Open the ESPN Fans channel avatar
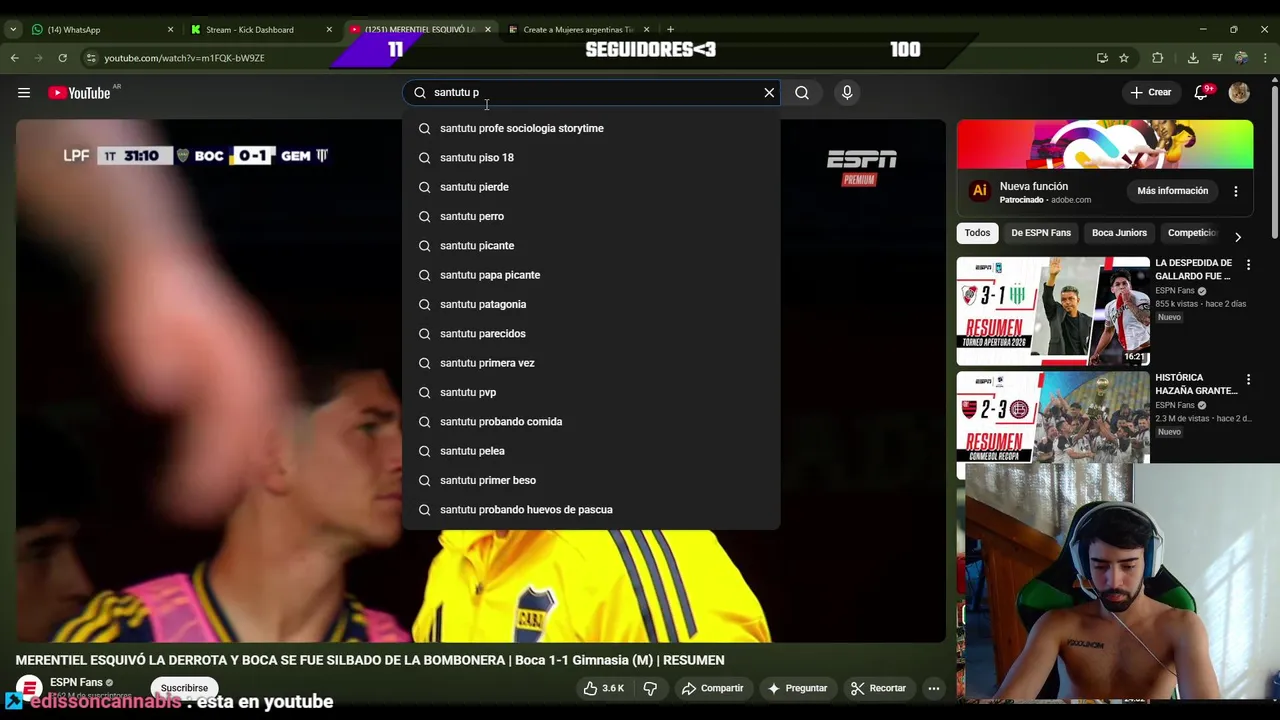 (x=29, y=688)
